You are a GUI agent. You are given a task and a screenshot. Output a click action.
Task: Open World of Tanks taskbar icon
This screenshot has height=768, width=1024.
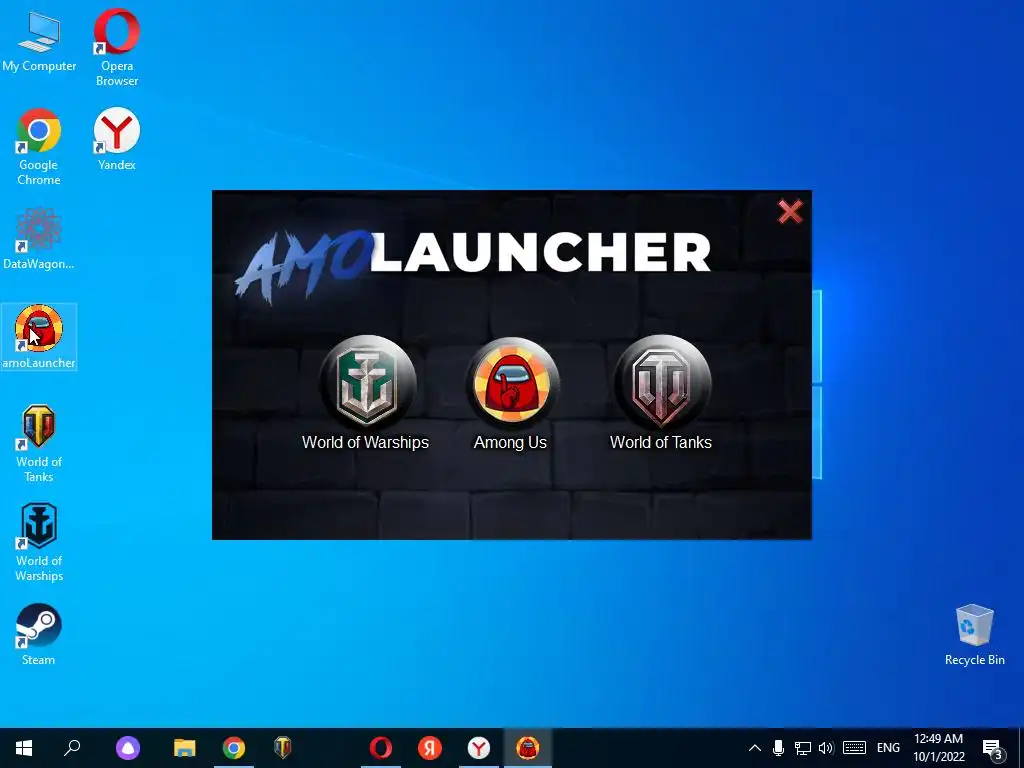283,748
